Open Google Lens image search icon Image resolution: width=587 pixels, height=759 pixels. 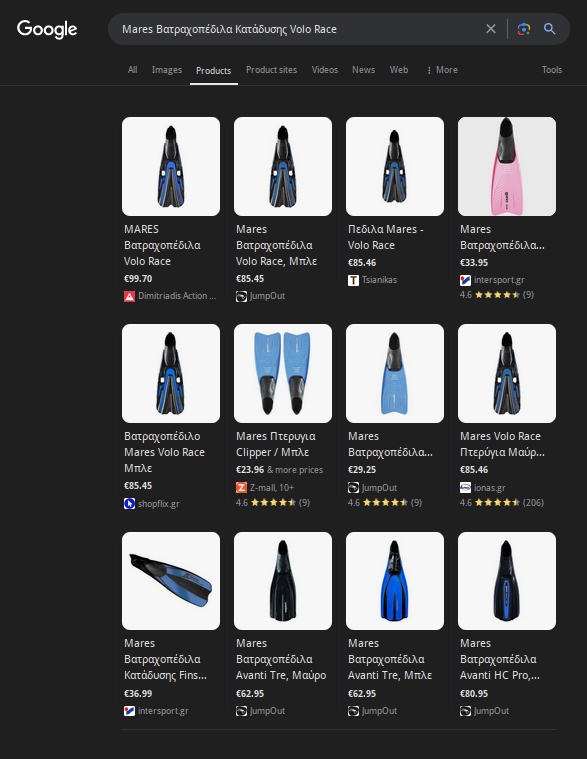pos(524,29)
